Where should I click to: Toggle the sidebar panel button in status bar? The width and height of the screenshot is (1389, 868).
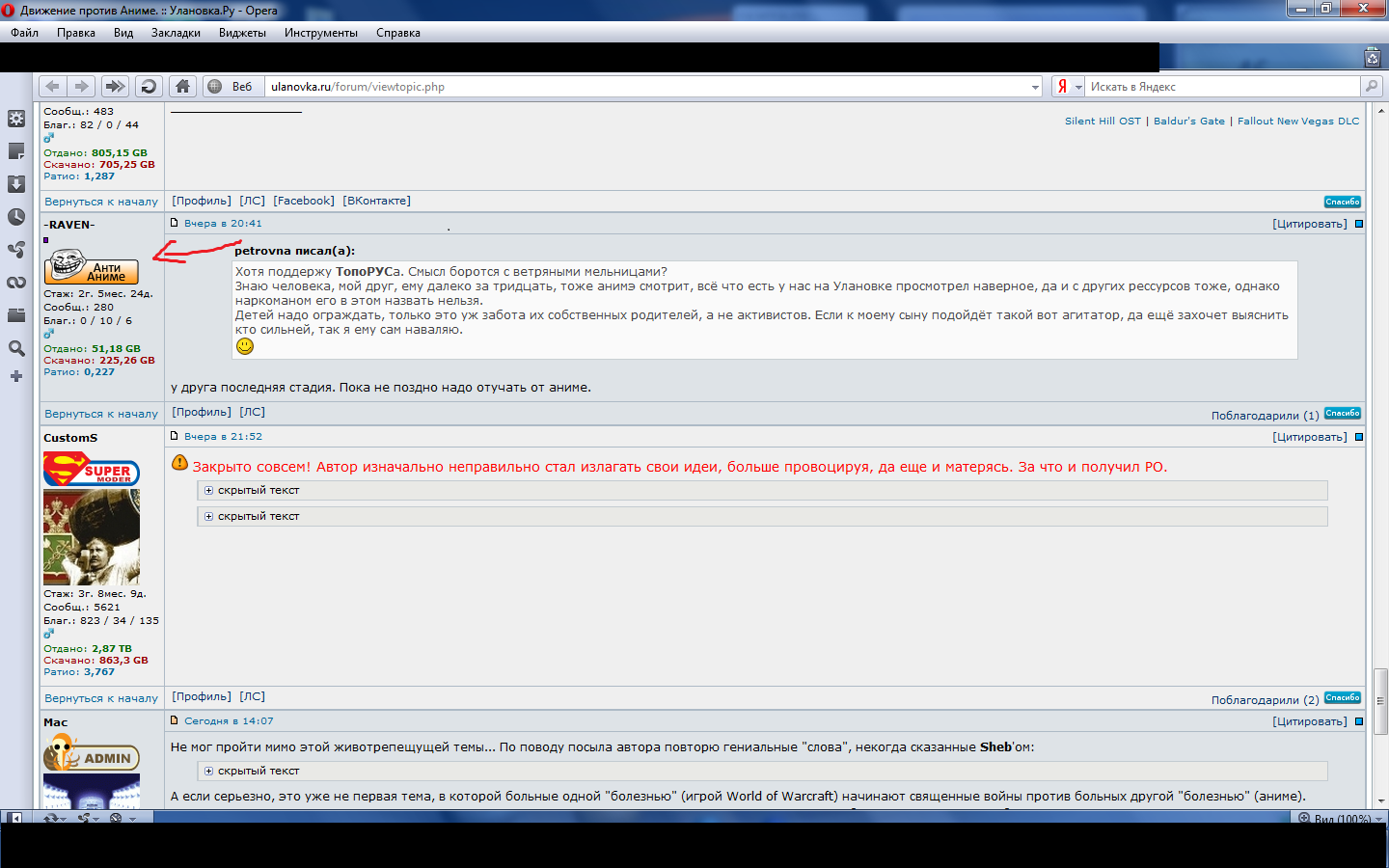14,817
